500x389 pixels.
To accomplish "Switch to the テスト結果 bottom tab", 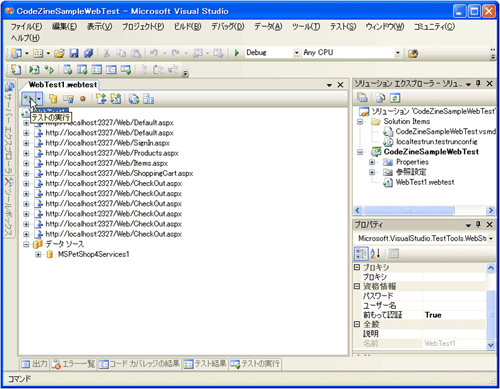I will (x=205, y=364).
